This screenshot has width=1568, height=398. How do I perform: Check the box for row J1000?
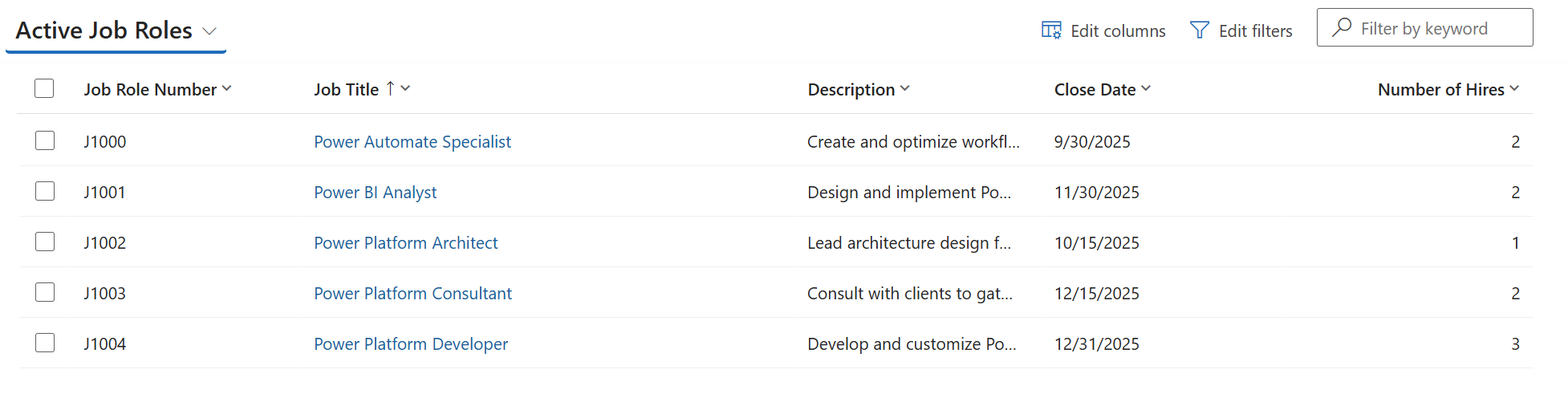point(45,141)
